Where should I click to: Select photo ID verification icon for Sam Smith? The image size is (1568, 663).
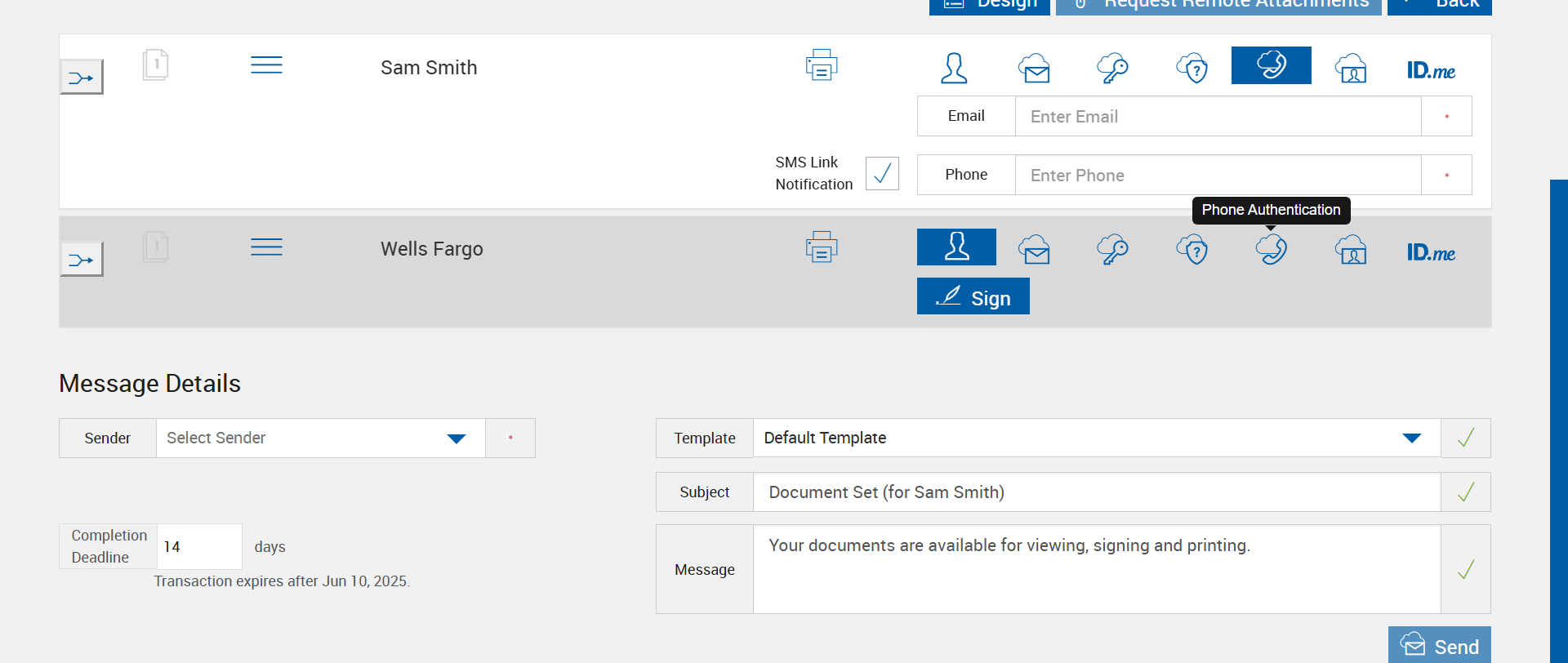pyautogui.click(x=1351, y=68)
